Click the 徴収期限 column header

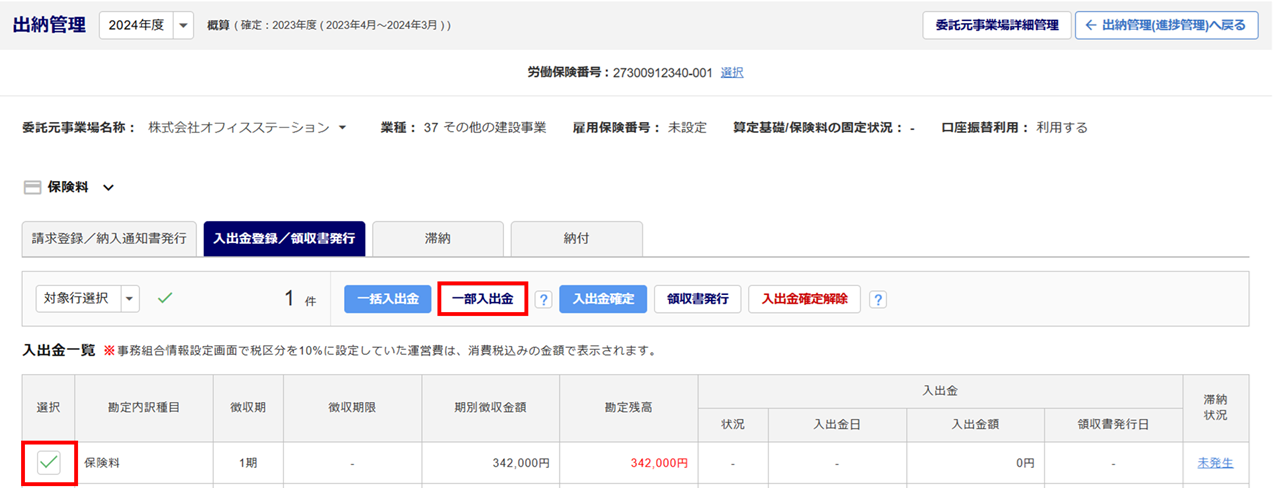[x=353, y=408]
